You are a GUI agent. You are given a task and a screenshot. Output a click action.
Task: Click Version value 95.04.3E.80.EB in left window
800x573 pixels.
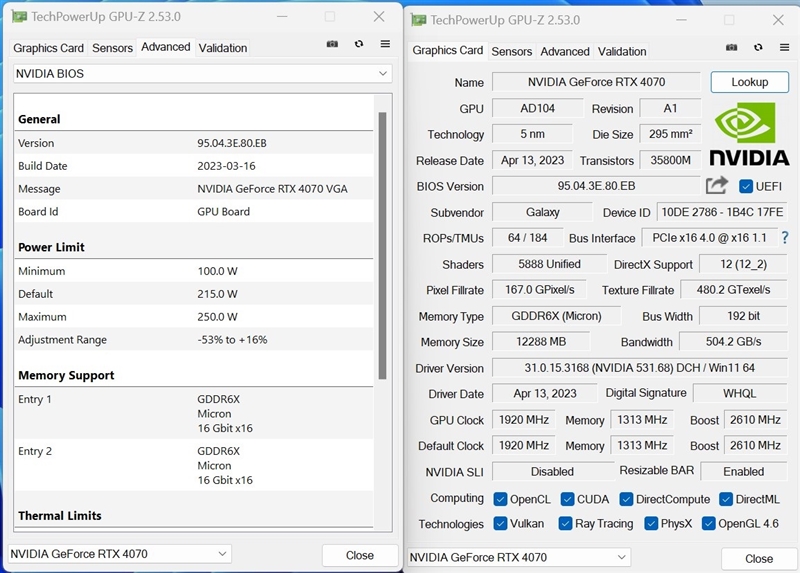[232, 143]
